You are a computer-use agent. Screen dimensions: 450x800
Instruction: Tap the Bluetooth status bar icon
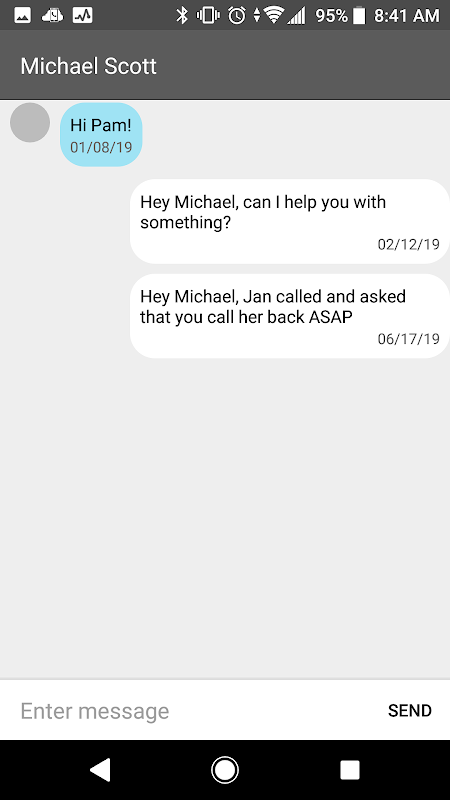pyautogui.click(x=182, y=15)
